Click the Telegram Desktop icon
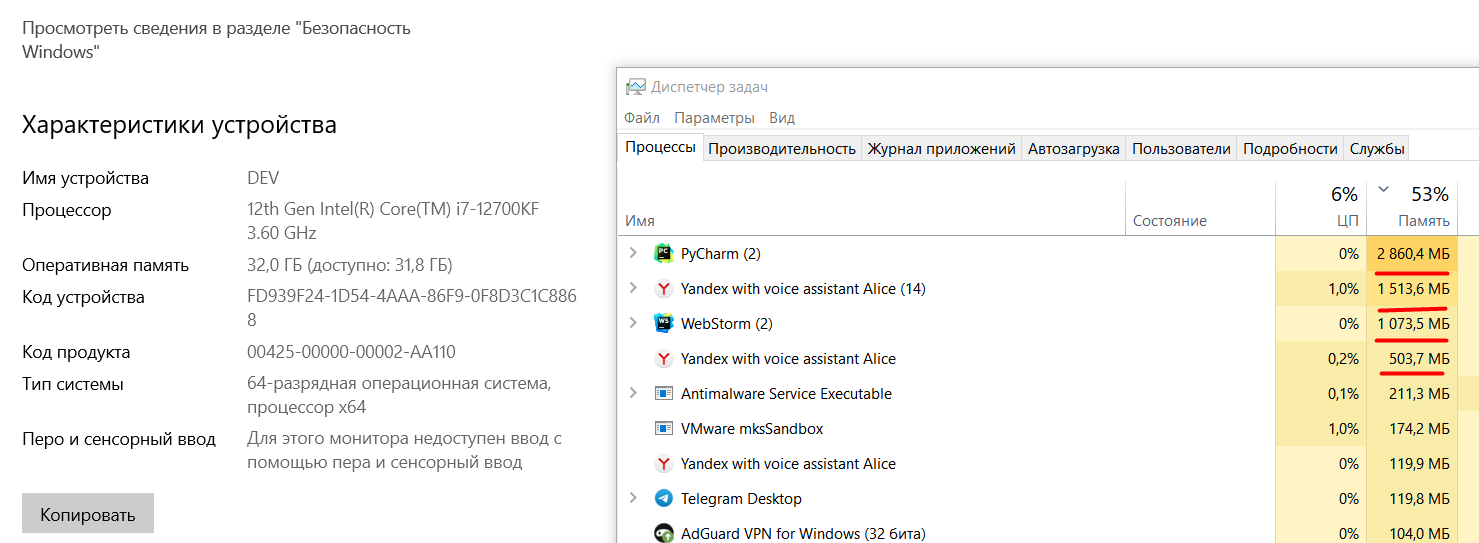Viewport: 1479px width, 543px height. pyautogui.click(x=663, y=499)
